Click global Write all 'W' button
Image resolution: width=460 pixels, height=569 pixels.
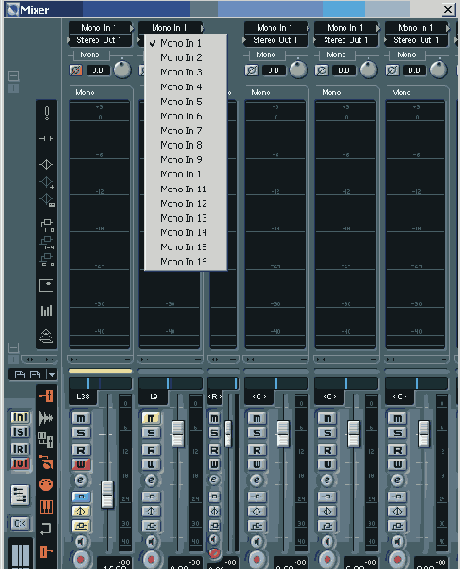click(x=20, y=463)
